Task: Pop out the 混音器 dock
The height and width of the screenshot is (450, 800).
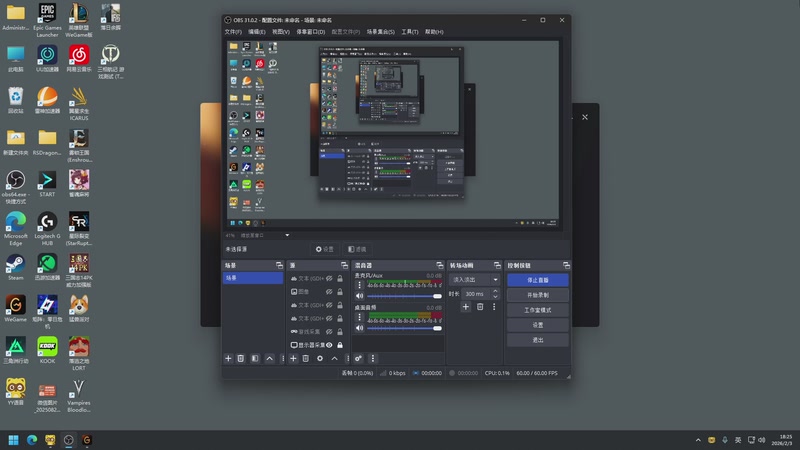Action: (440, 265)
